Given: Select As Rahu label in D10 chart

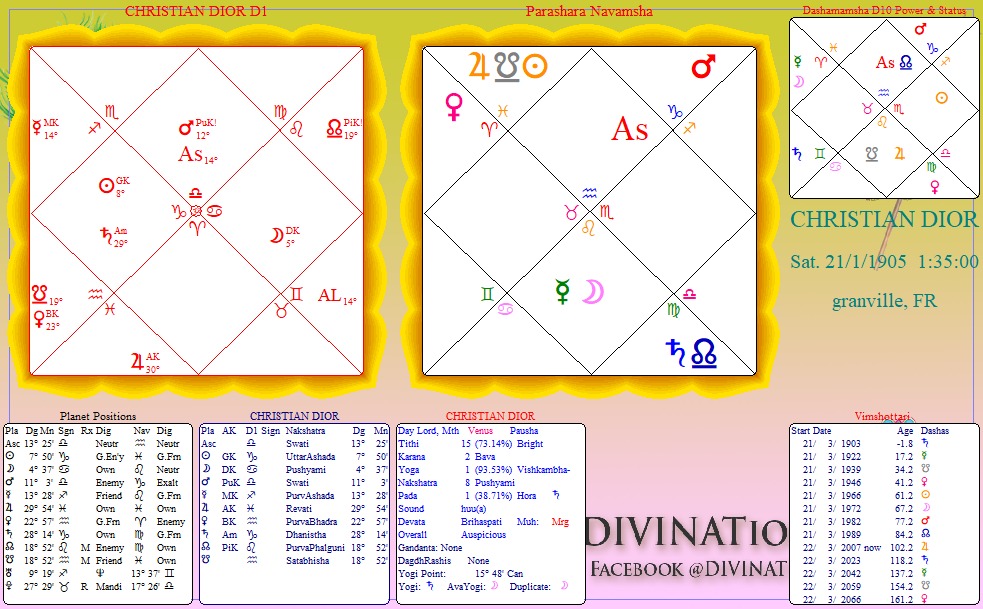Looking at the screenshot, I should click(894, 63).
